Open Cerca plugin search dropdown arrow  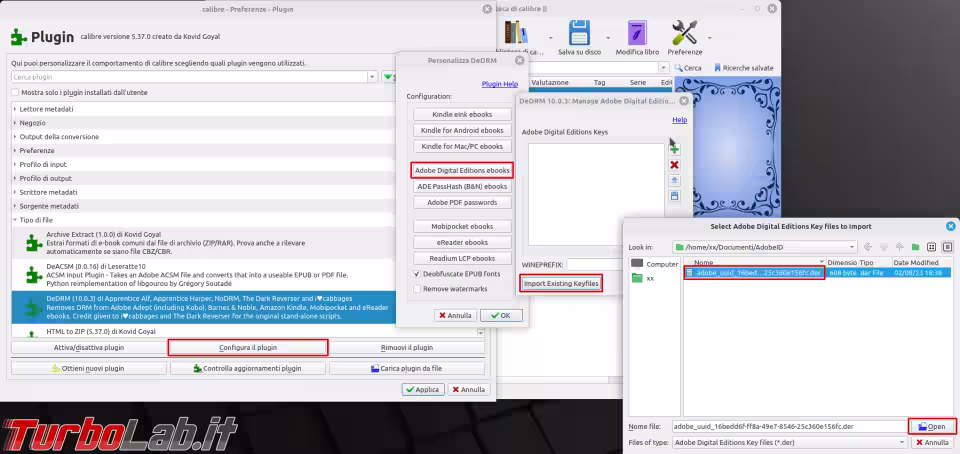point(372,77)
